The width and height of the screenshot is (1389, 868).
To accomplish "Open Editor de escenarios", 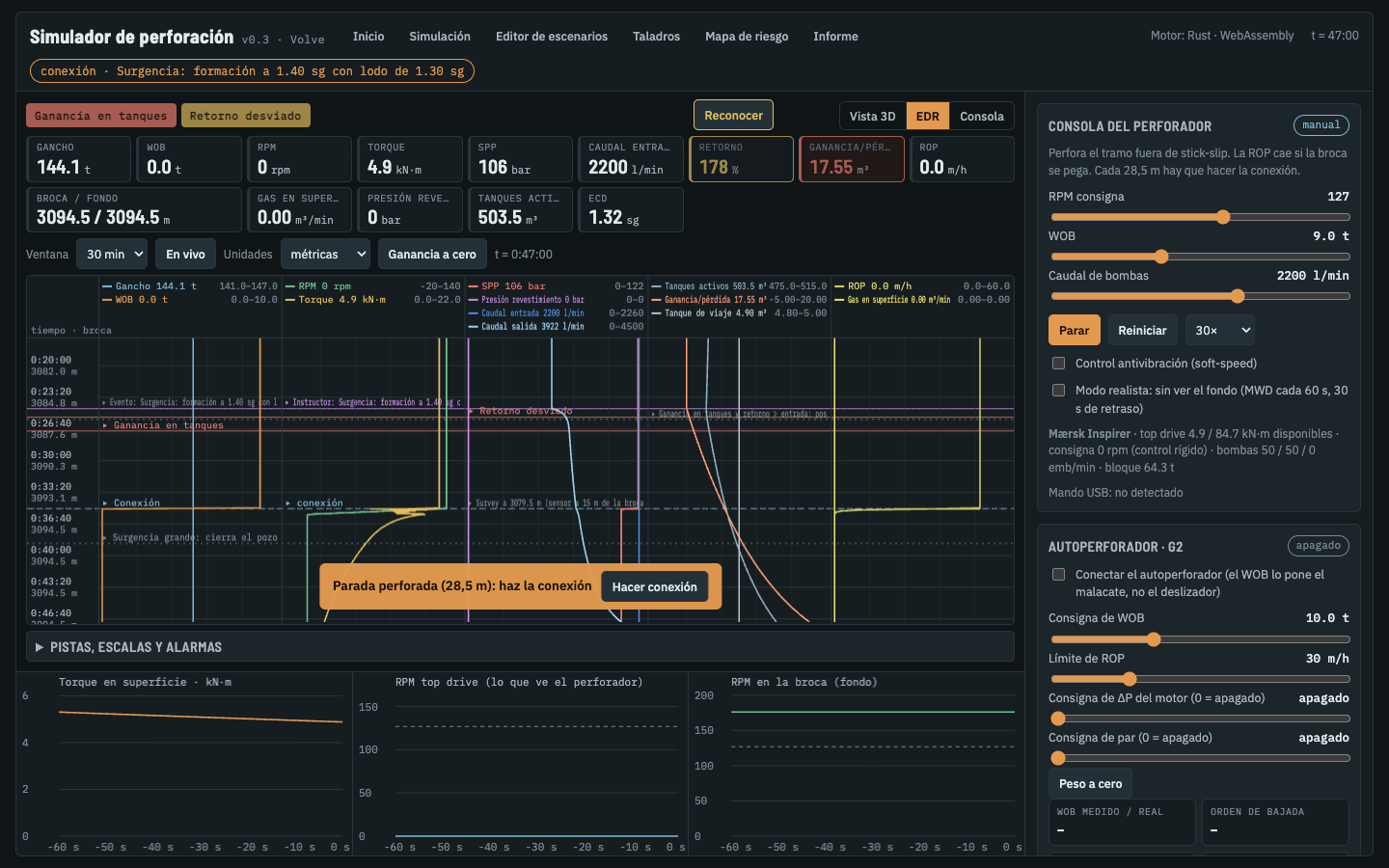I will pyautogui.click(x=552, y=37).
